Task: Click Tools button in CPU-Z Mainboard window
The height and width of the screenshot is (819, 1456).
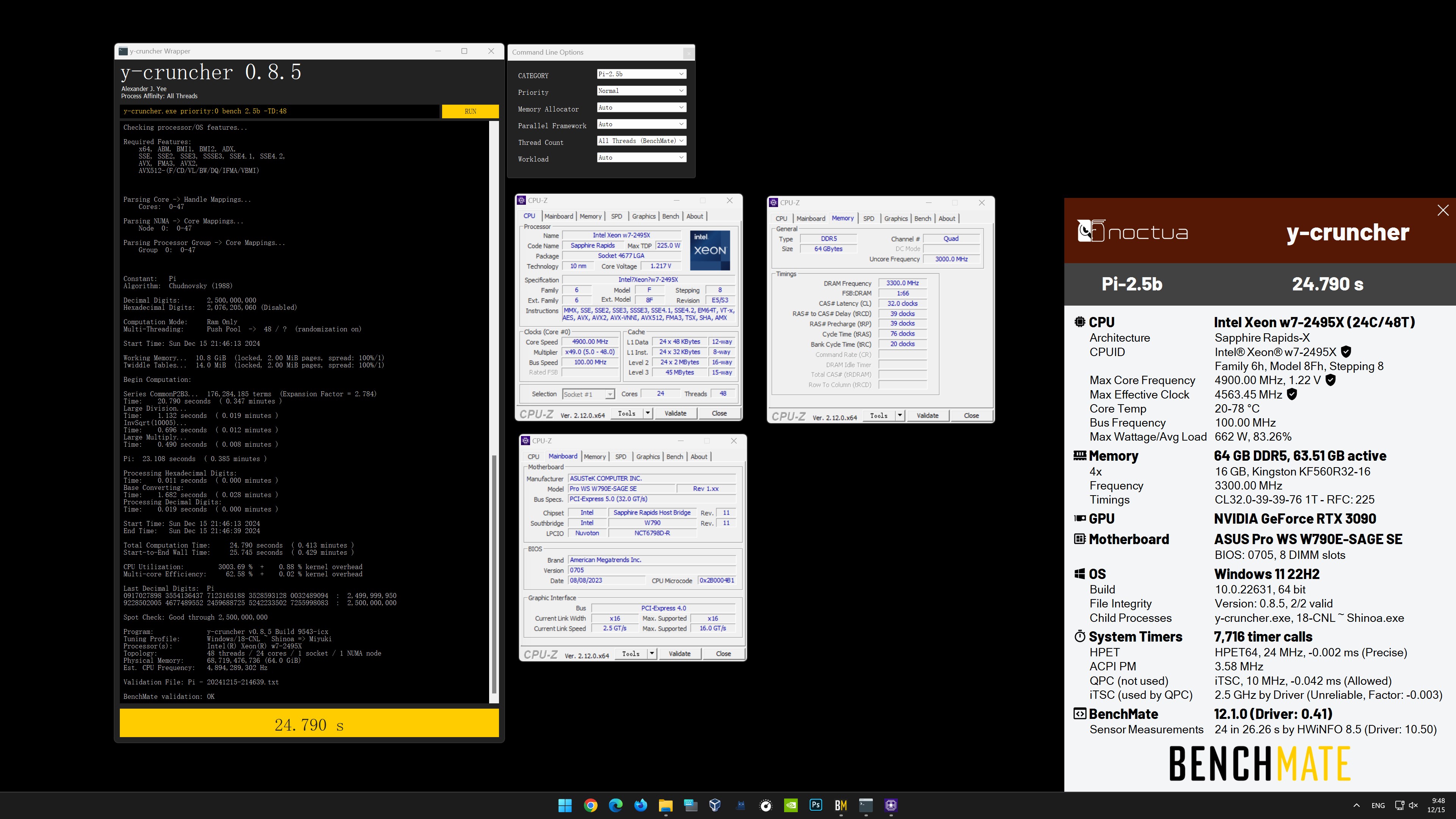Action: 631,653
